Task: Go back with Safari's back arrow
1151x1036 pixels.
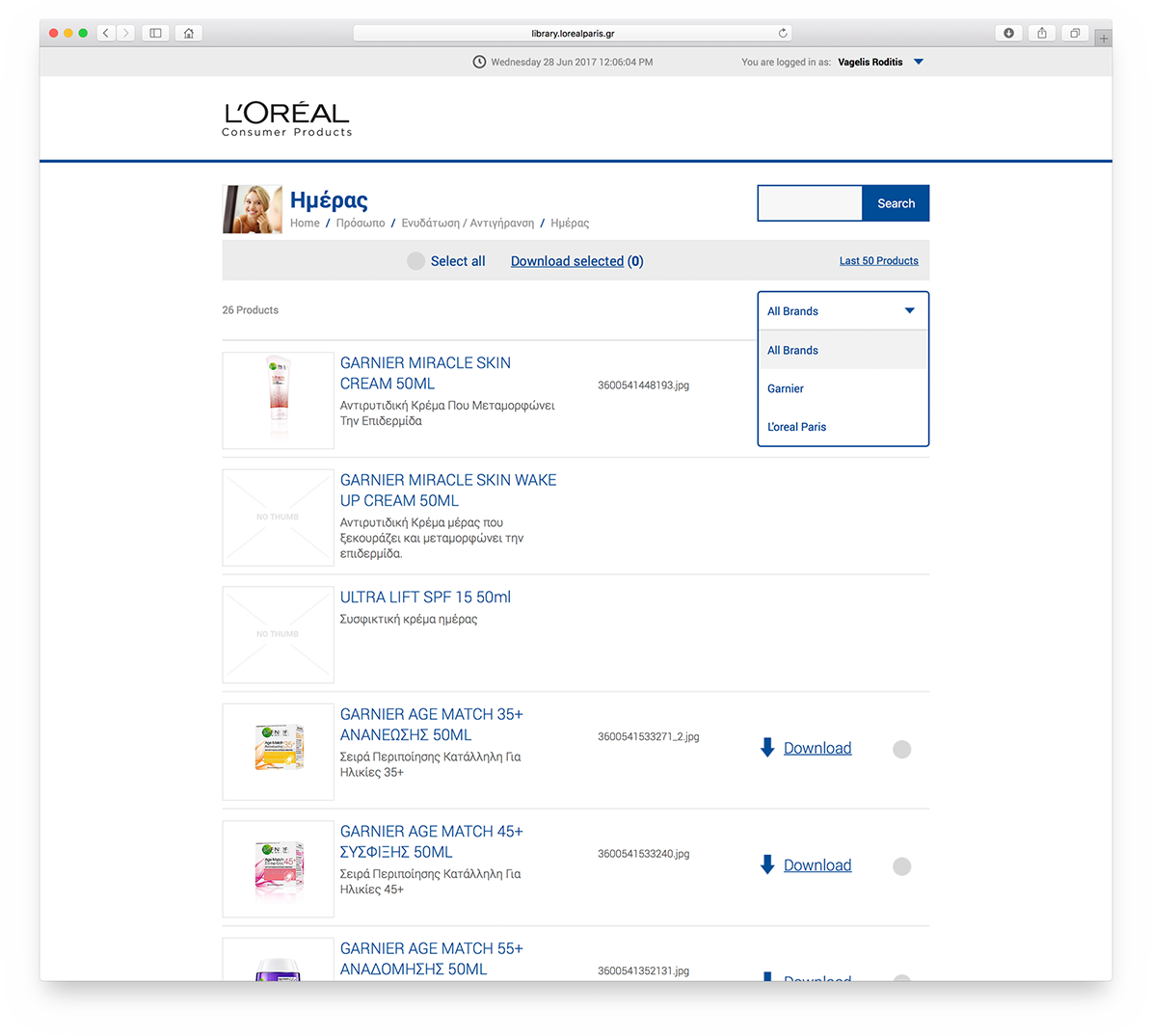Action: coord(106,33)
